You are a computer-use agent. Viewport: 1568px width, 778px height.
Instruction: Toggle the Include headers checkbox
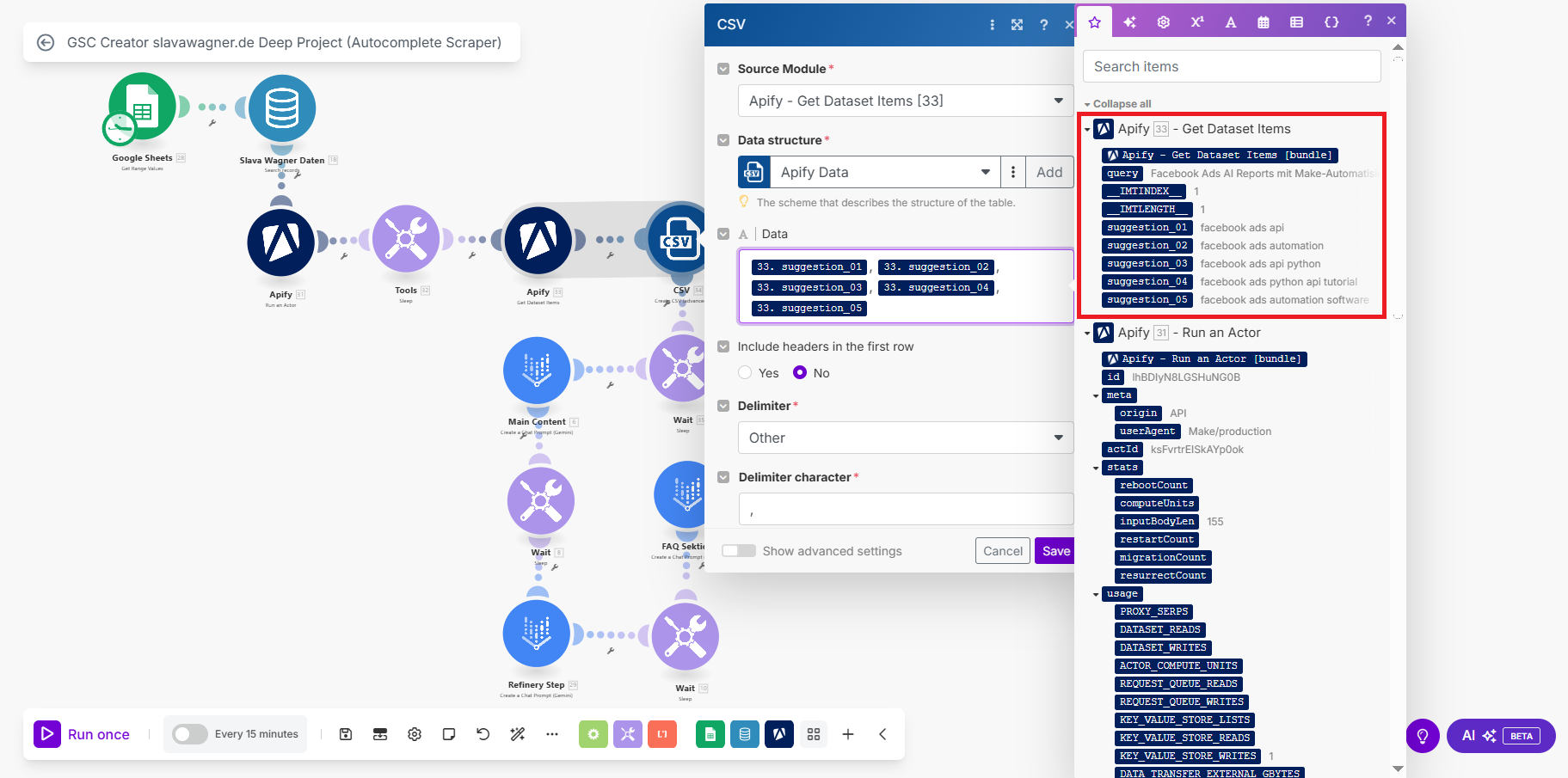tap(723, 346)
